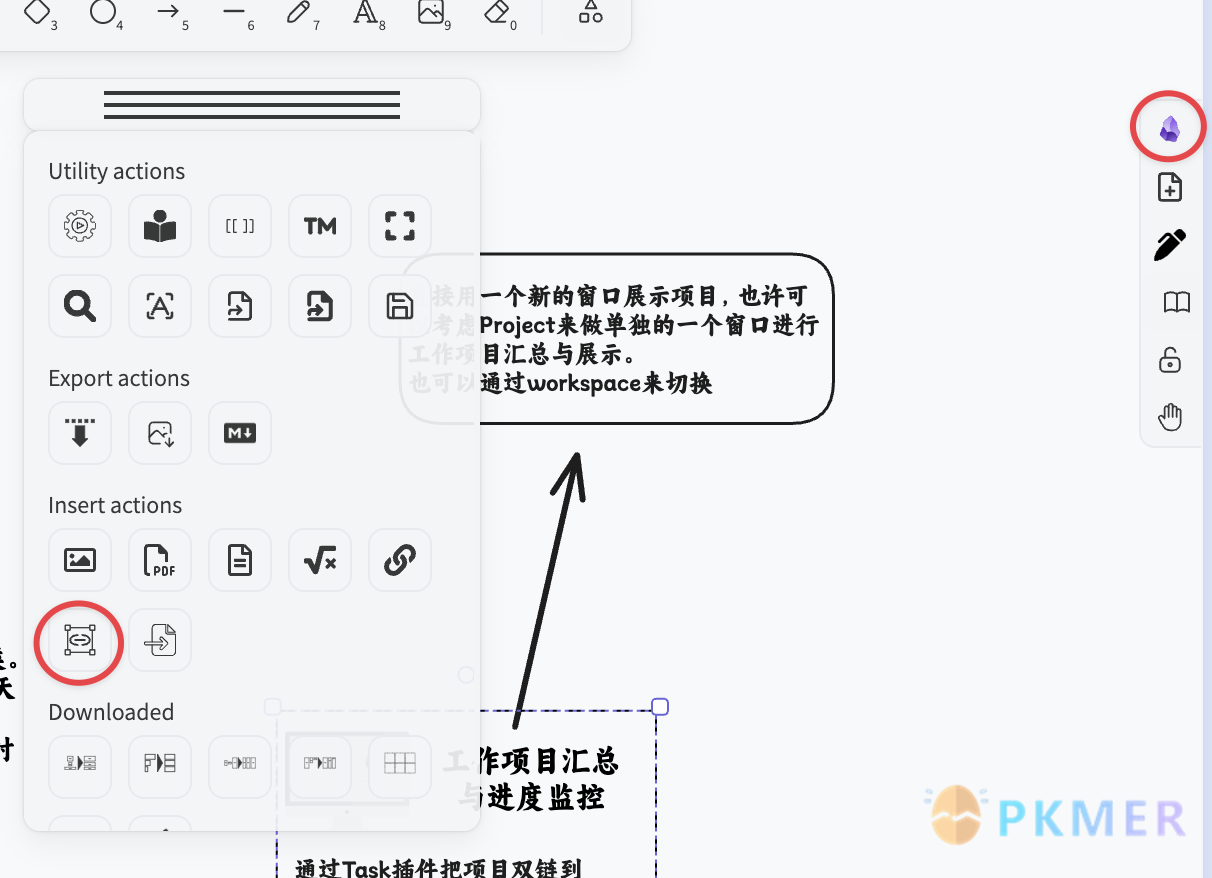Click the pen mode icon in right sidebar

(x=1169, y=245)
